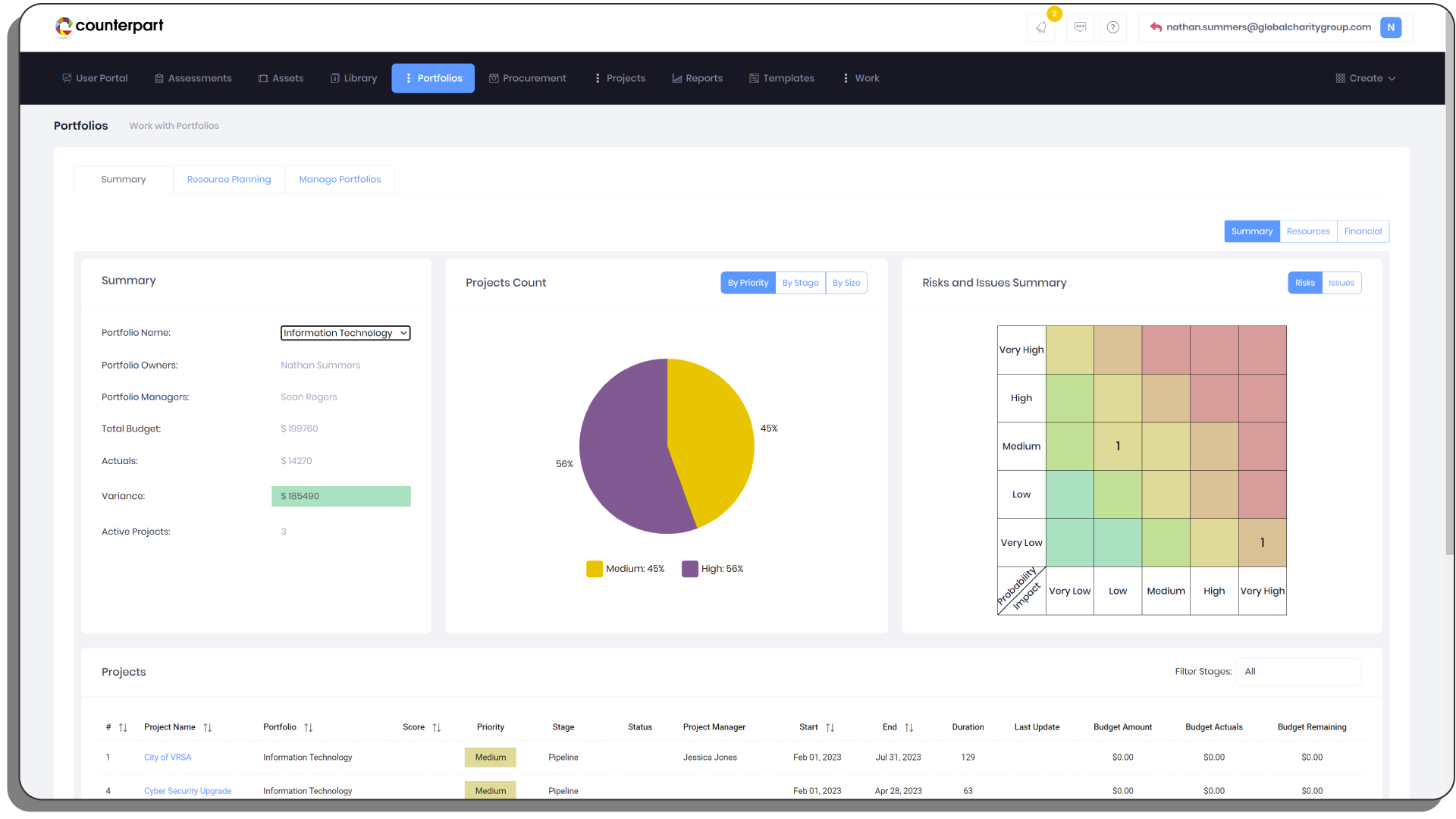Show the Financial dashboard view
Image resolution: width=1456 pixels, height=819 pixels.
pos(1363,231)
